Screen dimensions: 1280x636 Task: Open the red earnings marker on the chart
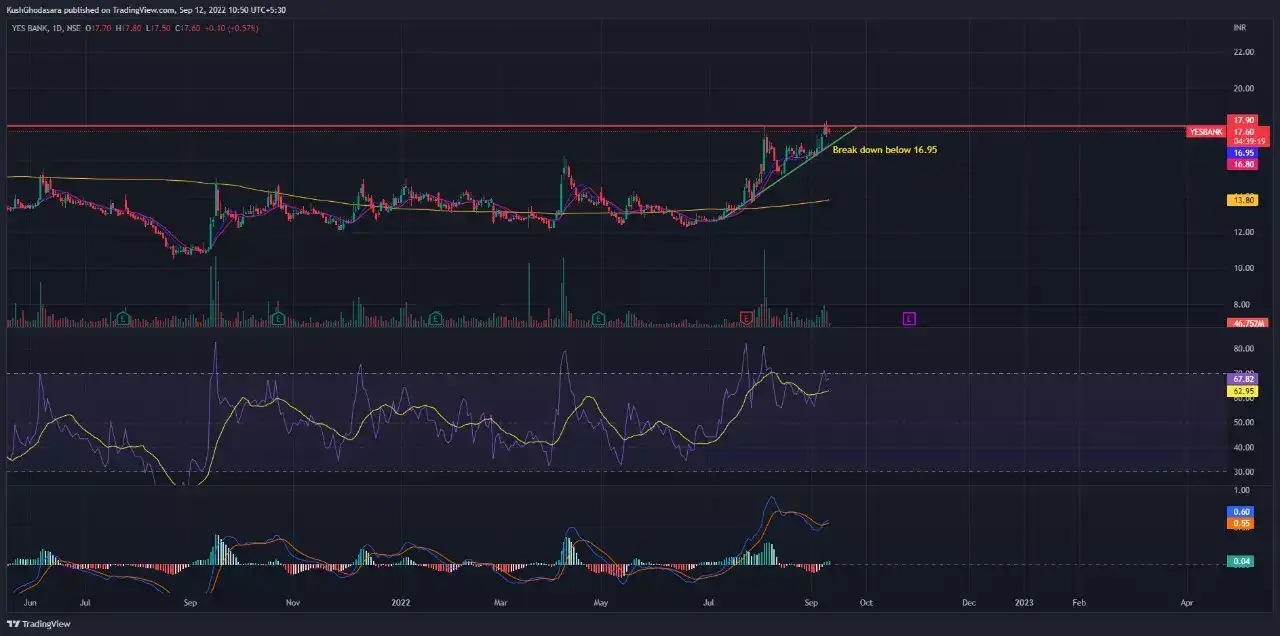(745, 318)
